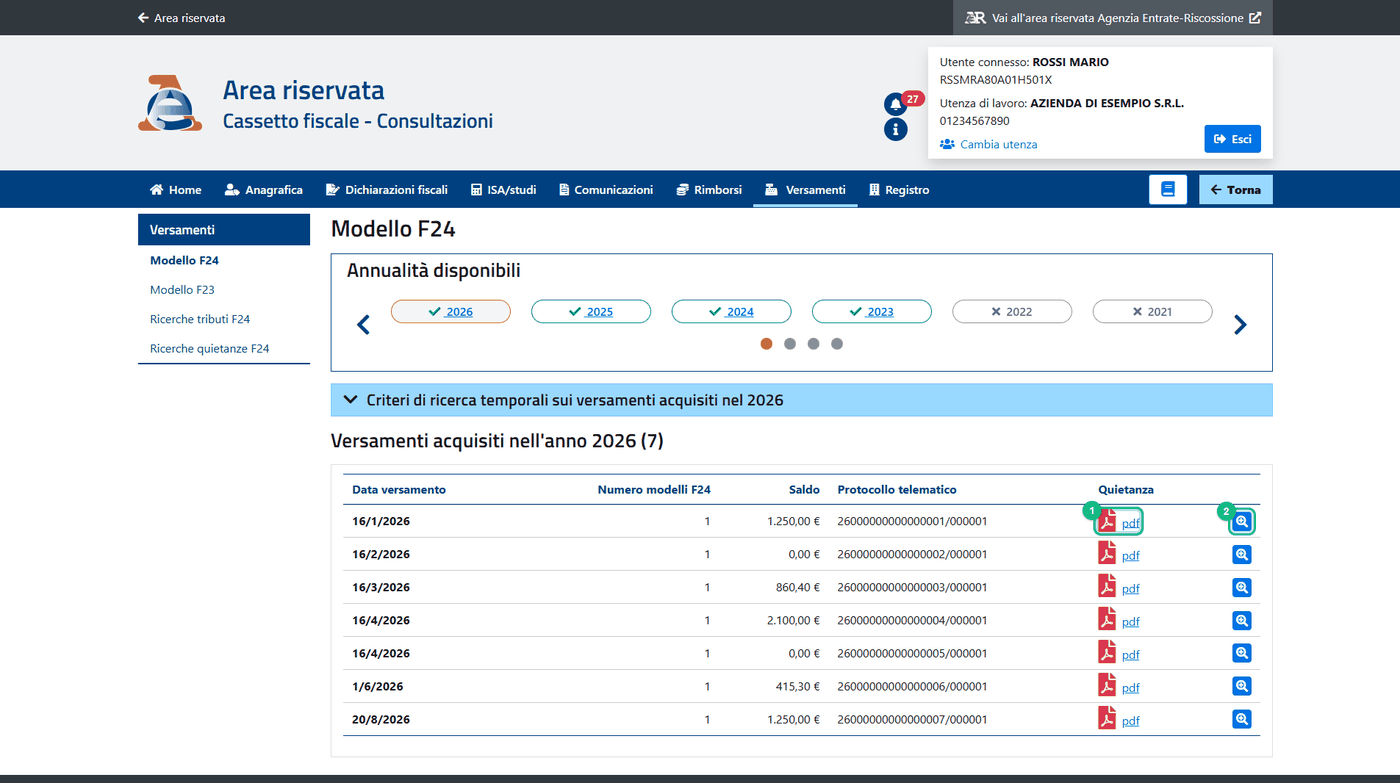Open Modello F23 in the sidebar
1400x783 pixels.
(x=182, y=290)
